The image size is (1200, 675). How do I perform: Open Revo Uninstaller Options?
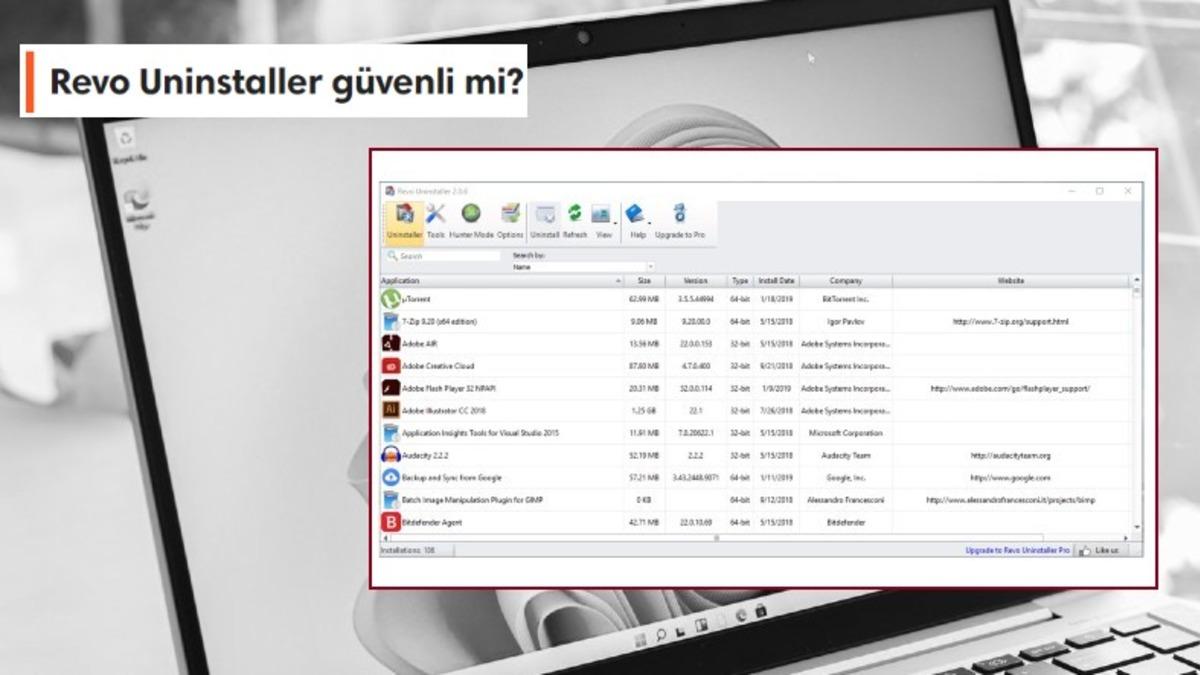[x=509, y=212]
